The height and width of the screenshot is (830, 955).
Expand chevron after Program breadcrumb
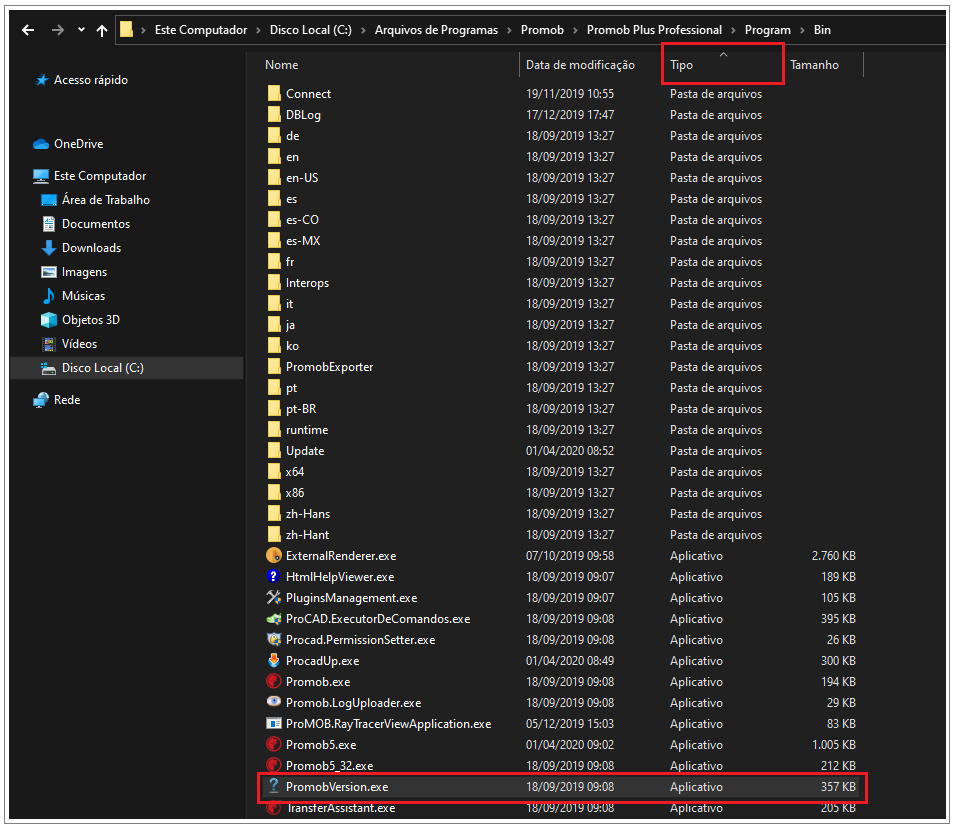click(x=802, y=30)
